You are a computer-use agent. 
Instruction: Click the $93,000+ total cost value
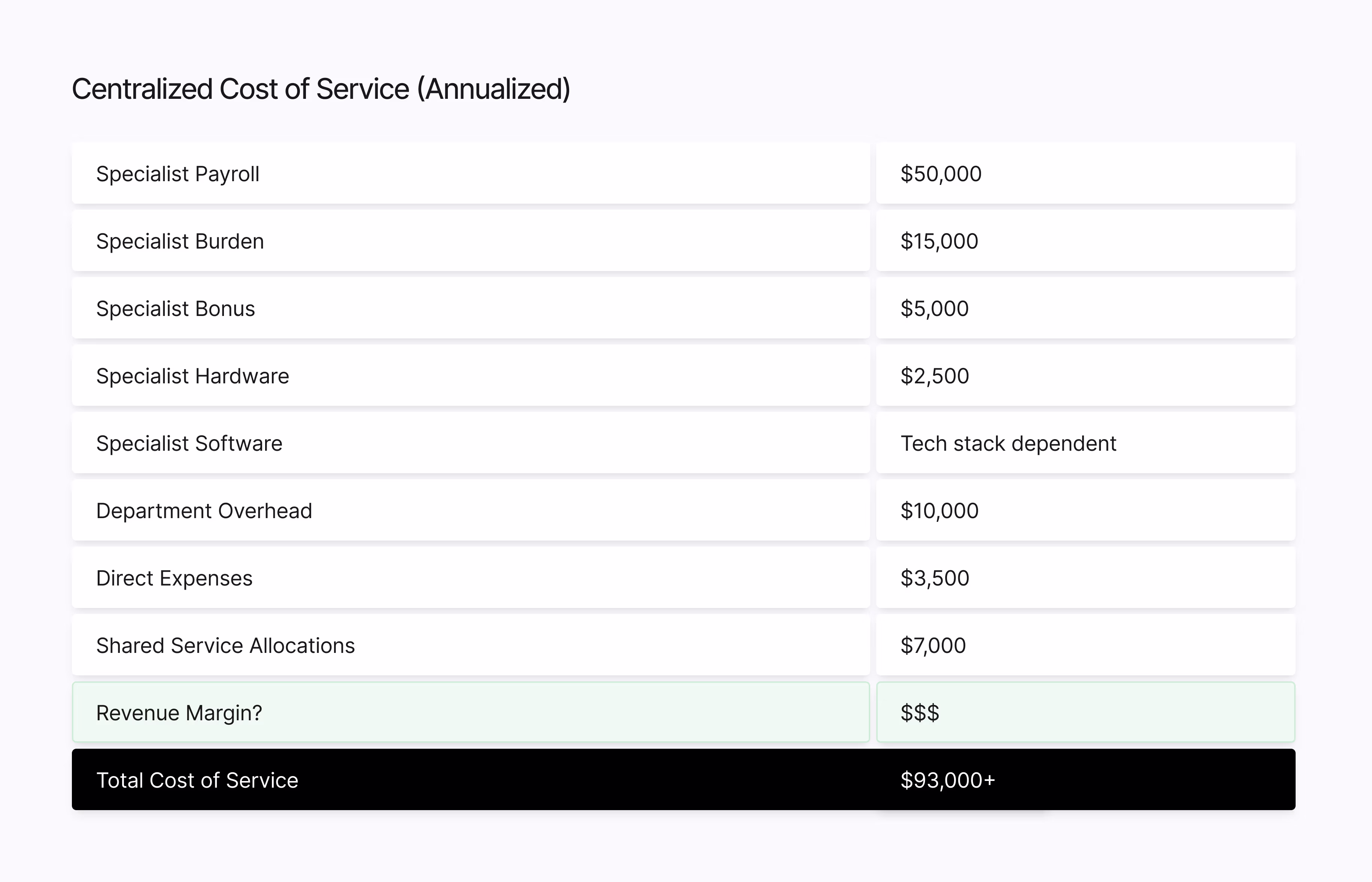pyautogui.click(x=947, y=780)
